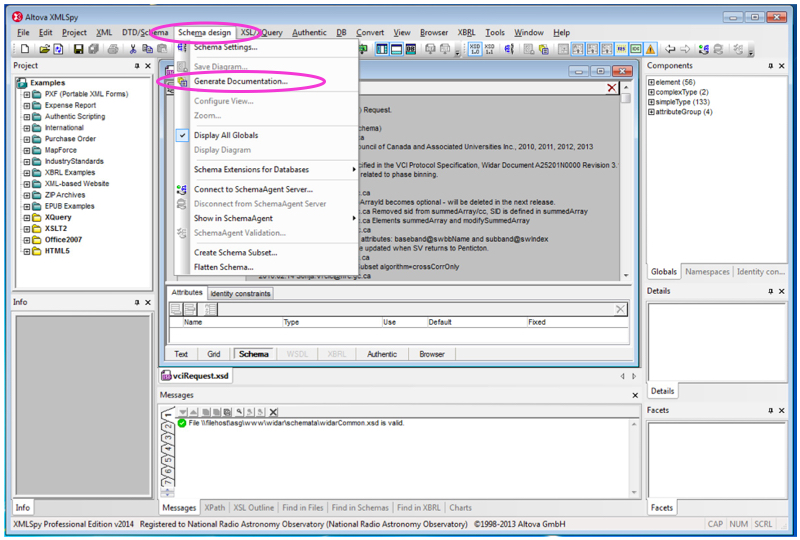Viewport: 800px width, 540px height.
Task: Click the New document toolbar icon
Action: (x=25, y=49)
